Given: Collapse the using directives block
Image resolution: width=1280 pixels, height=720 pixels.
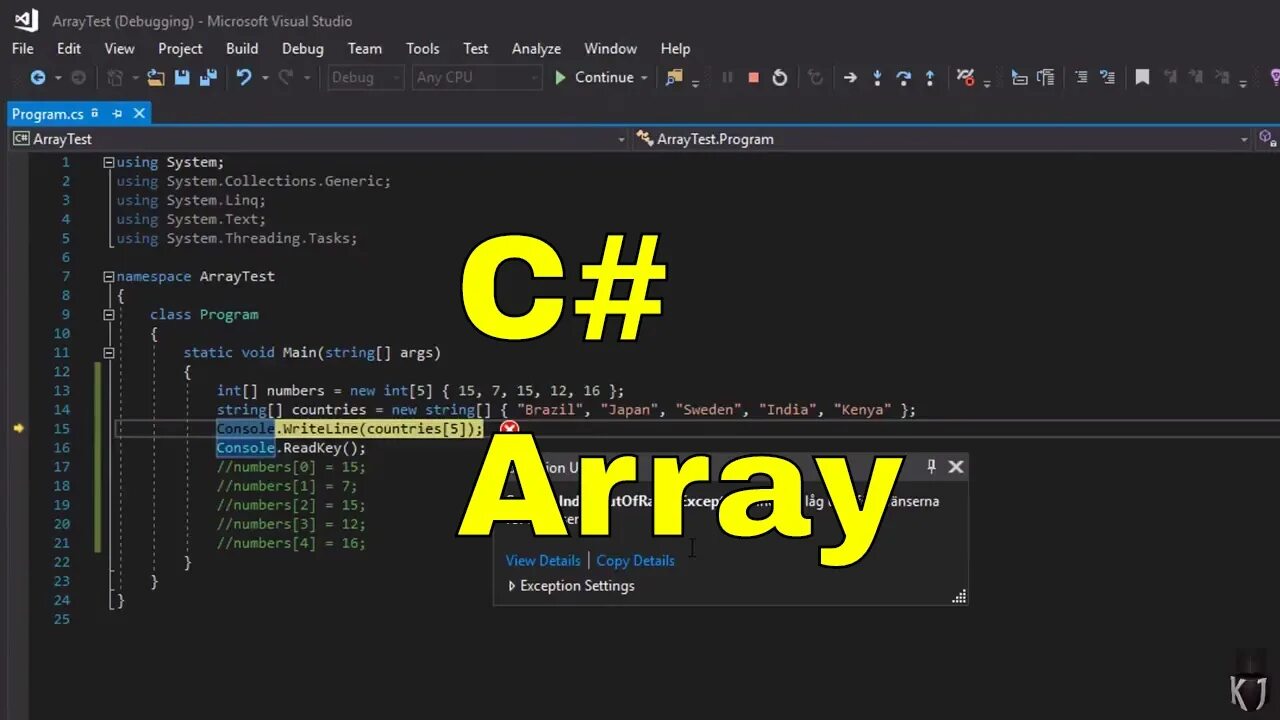Looking at the screenshot, I should coord(108,162).
